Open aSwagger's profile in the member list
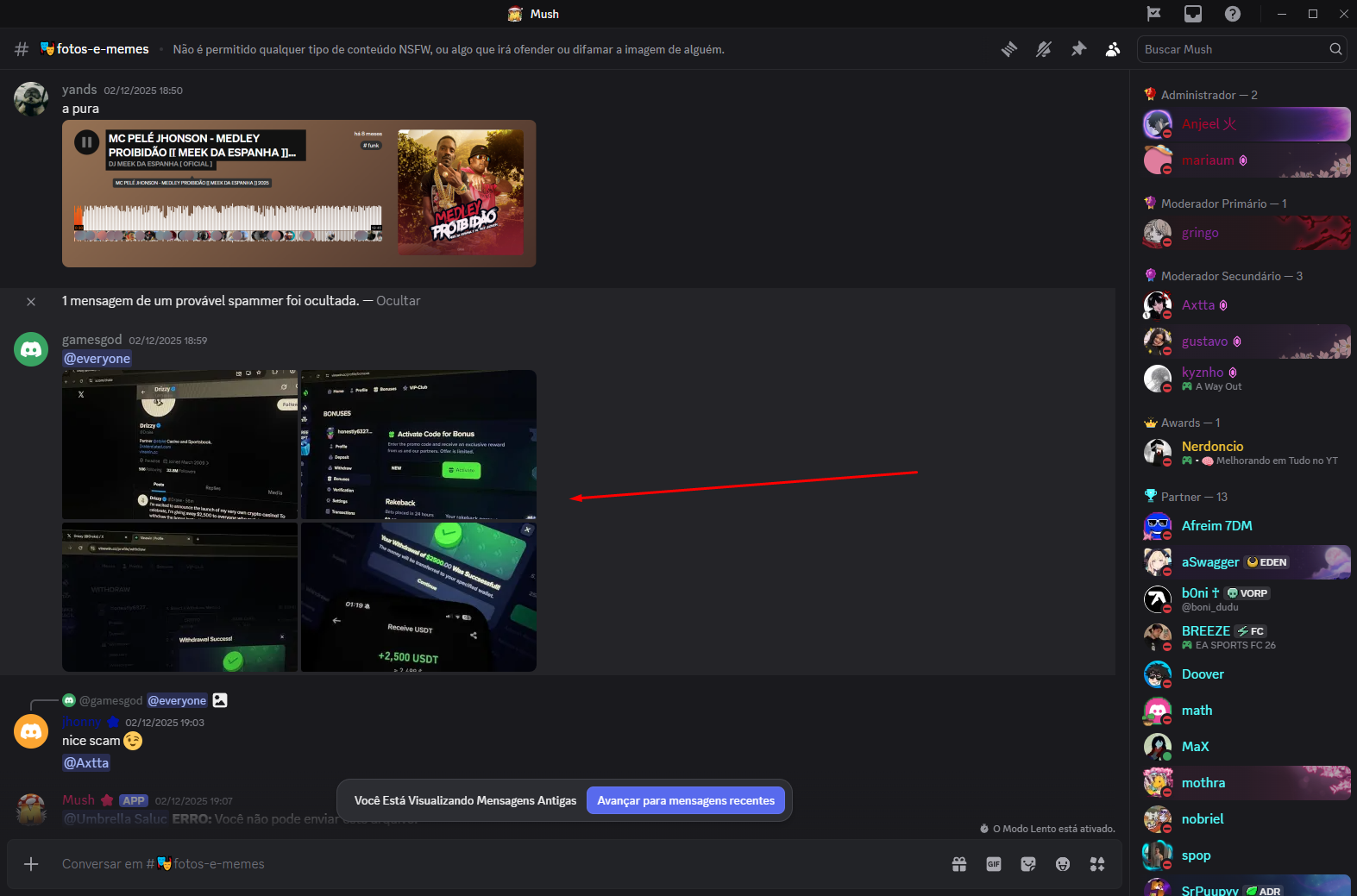The width and height of the screenshot is (1357, 896). (x=1247, y=562)
